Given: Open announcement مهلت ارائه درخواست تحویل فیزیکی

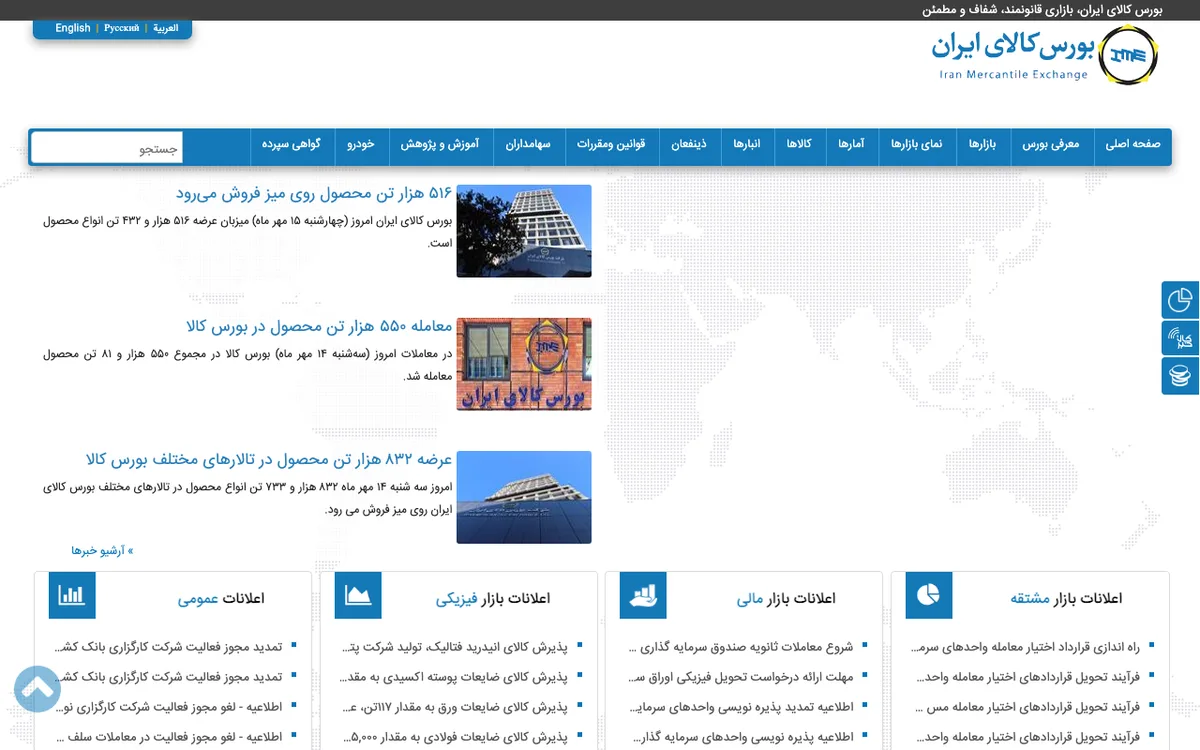Looking at the screenshot, I should click(741, 677).
